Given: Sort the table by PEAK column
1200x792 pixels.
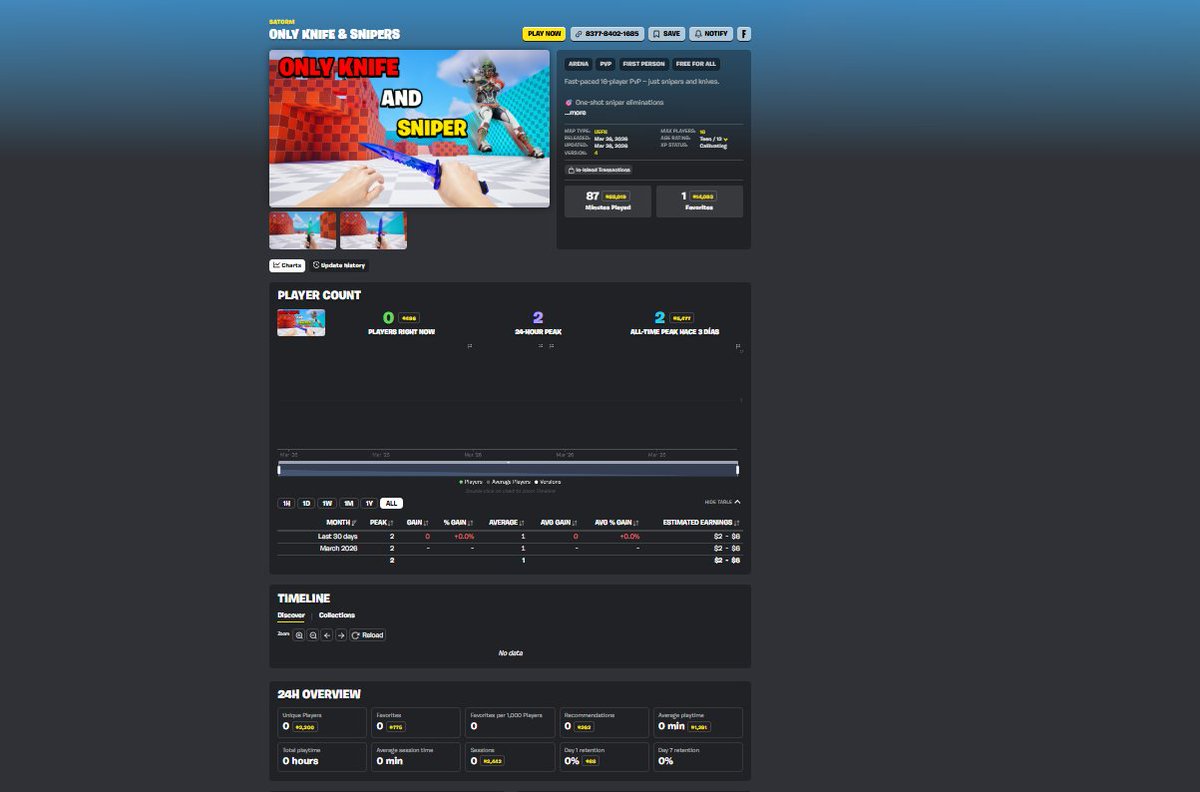Looking at the screenshot, I should click(382, 522).
